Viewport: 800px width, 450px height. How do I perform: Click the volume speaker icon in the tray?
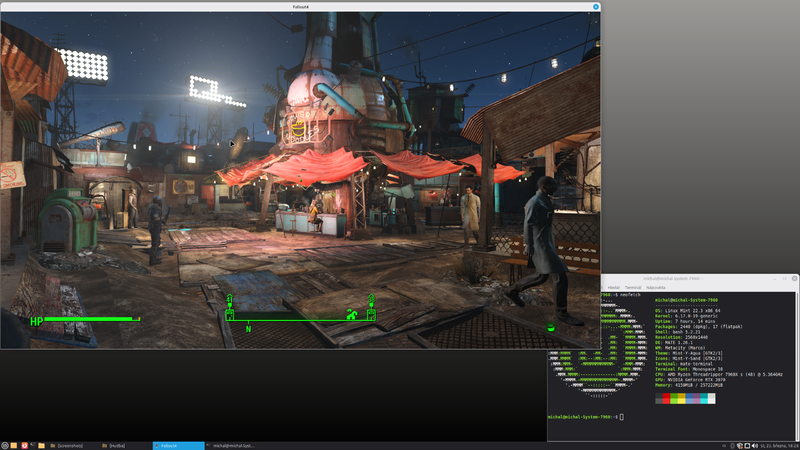tap(755, 446)
